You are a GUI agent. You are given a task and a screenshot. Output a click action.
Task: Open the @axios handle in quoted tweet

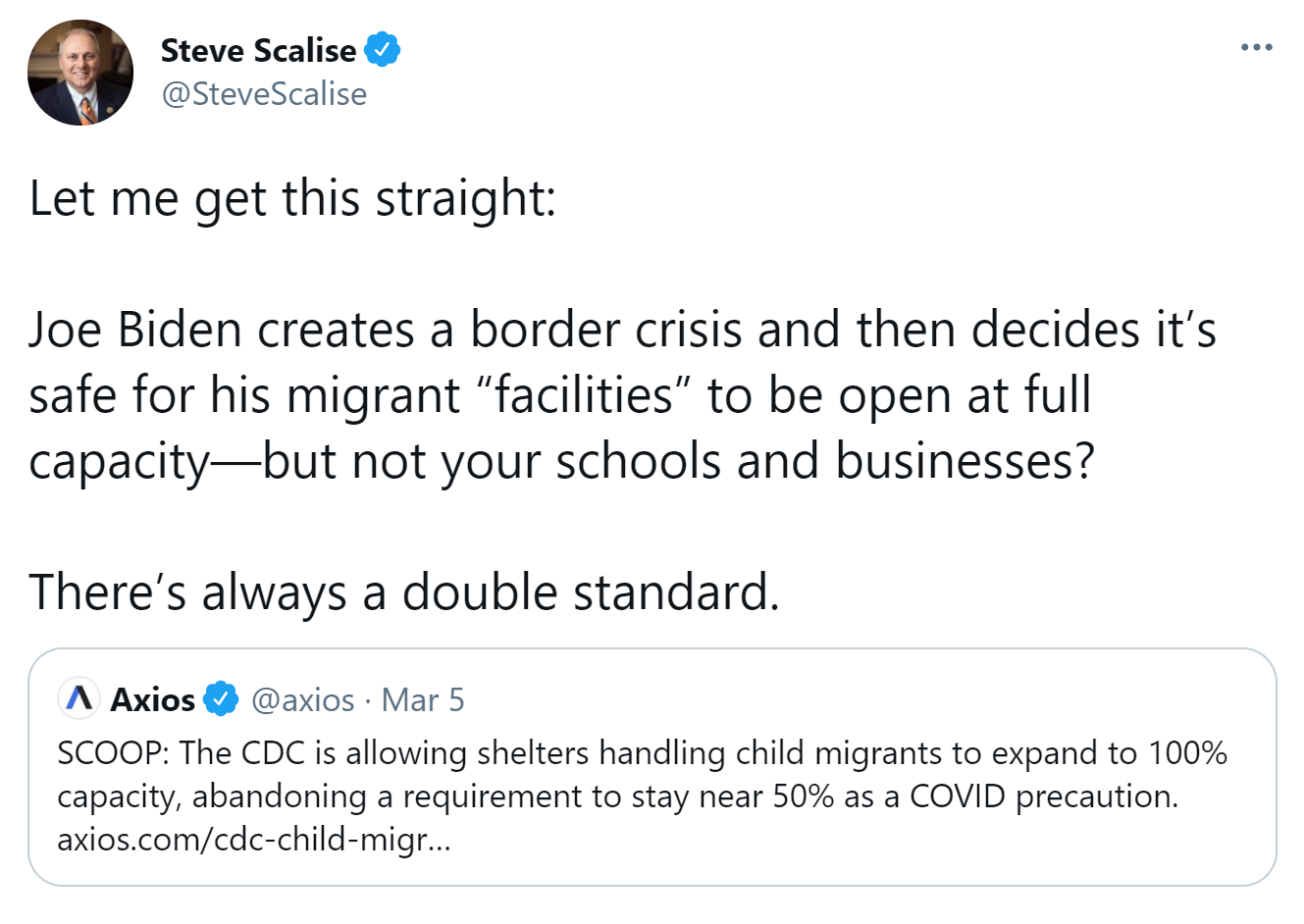[303, 699]
